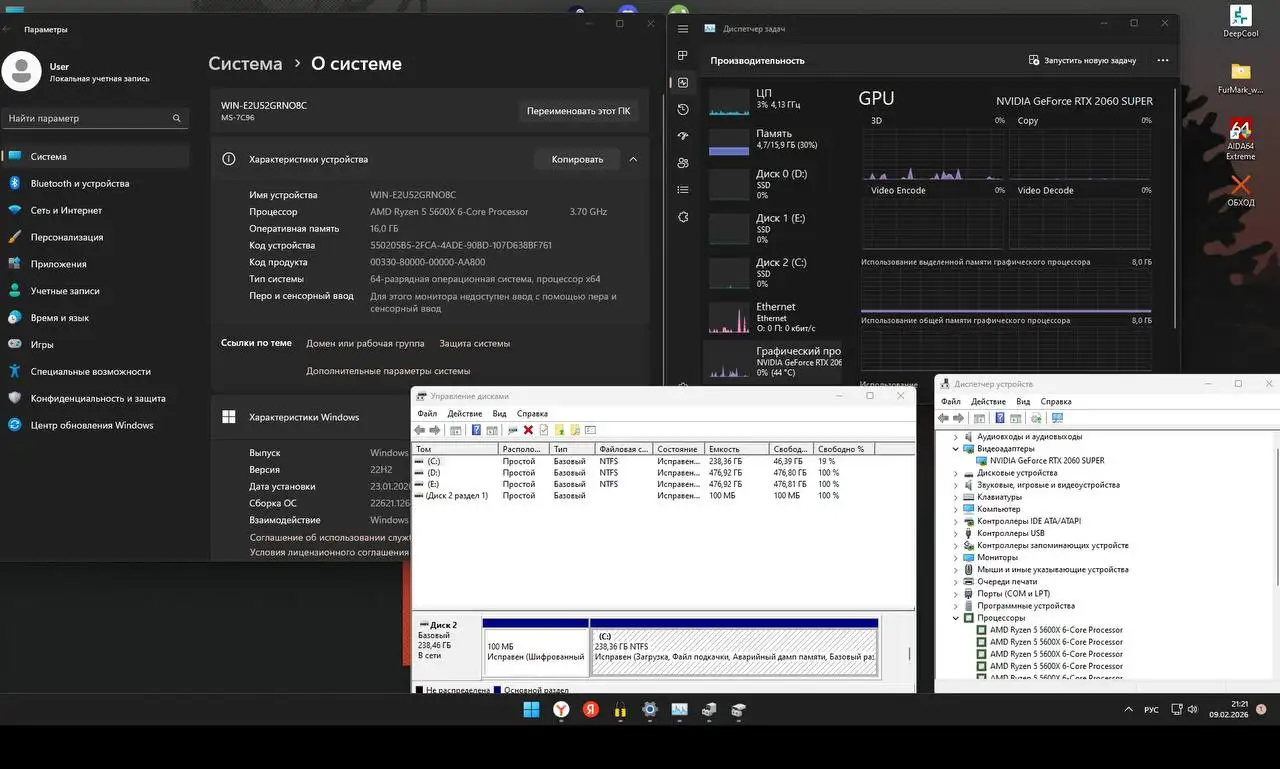Click red X delete icon in Disk Management toolbar
This screenshot has width=1280, height=769.
[x=528, y=430]
